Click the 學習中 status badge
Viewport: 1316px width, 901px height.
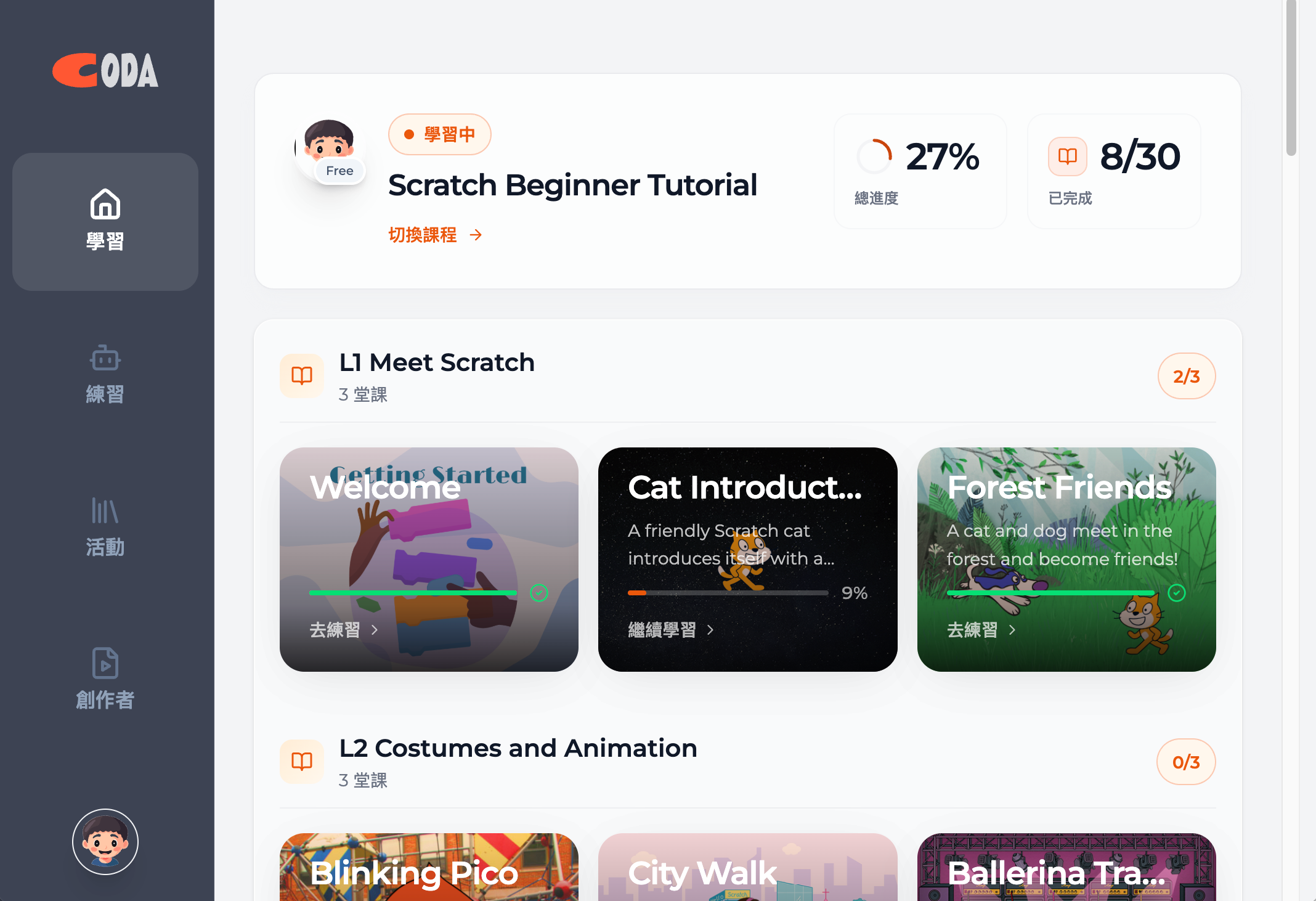click(x=440, y=134)
